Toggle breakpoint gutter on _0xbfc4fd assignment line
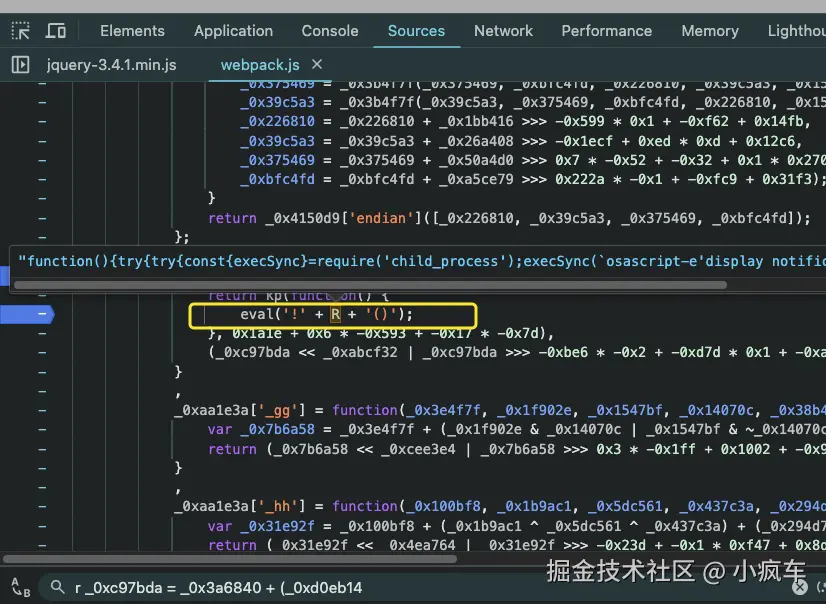Screen dimensions: 826x604 pyautogui.click(x=42, y=179)
